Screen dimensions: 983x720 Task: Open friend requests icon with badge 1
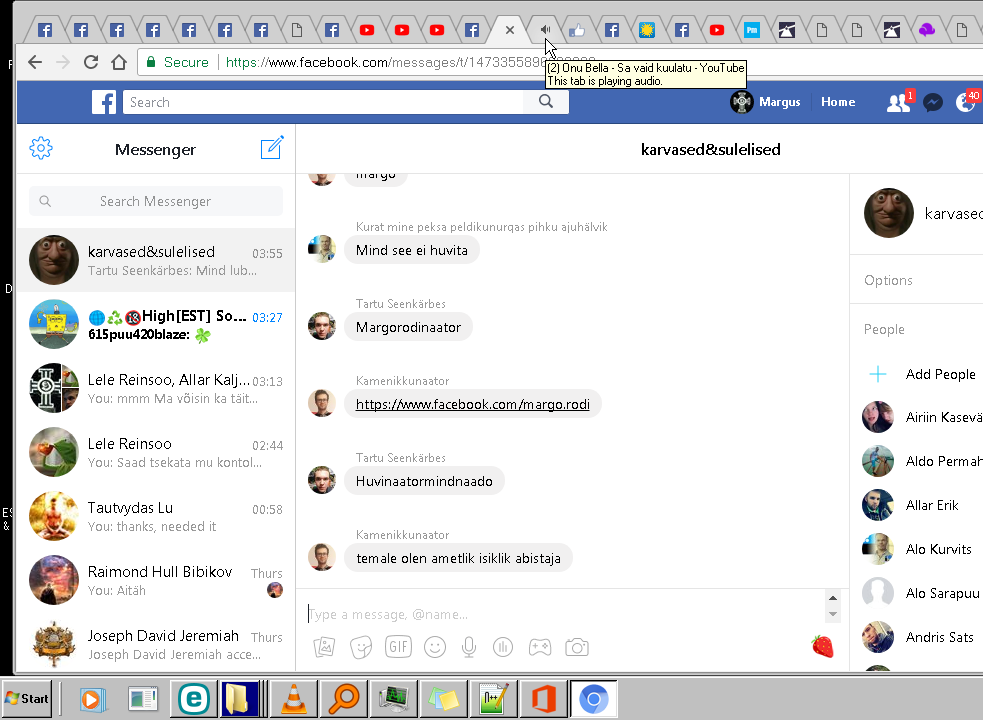(898, 102)
